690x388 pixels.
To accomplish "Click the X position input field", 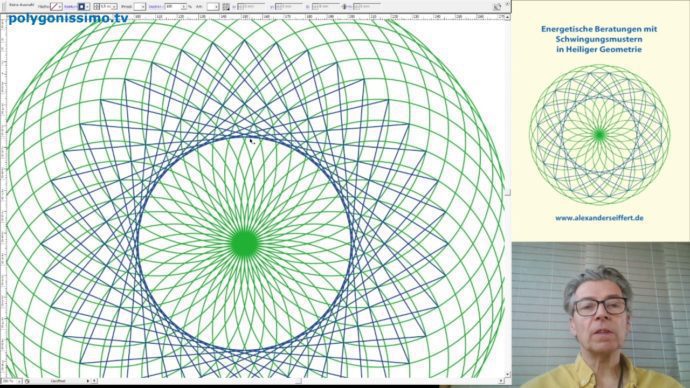I will click(251, 7).
